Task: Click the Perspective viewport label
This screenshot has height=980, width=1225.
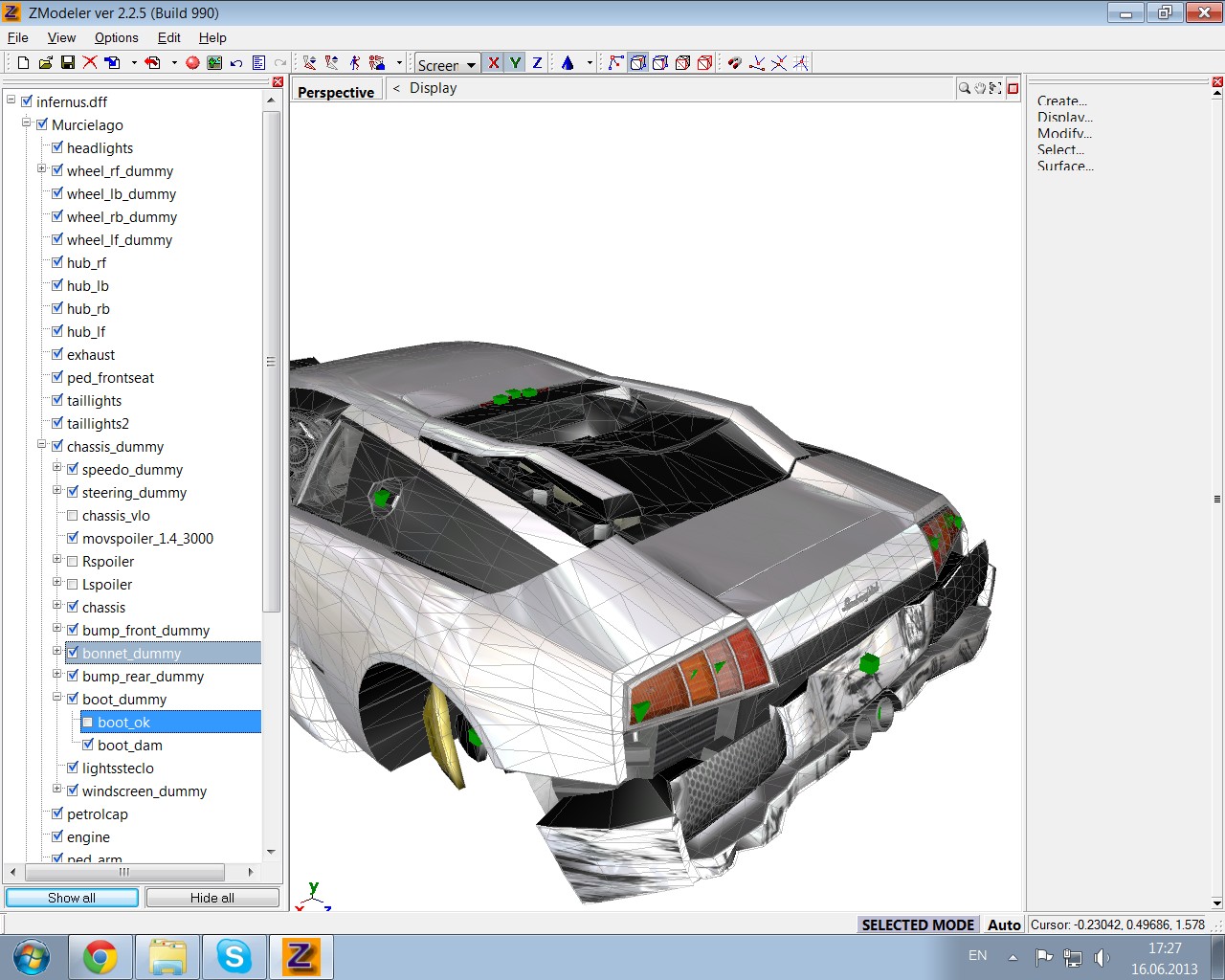Action: [x=336, y=92]
